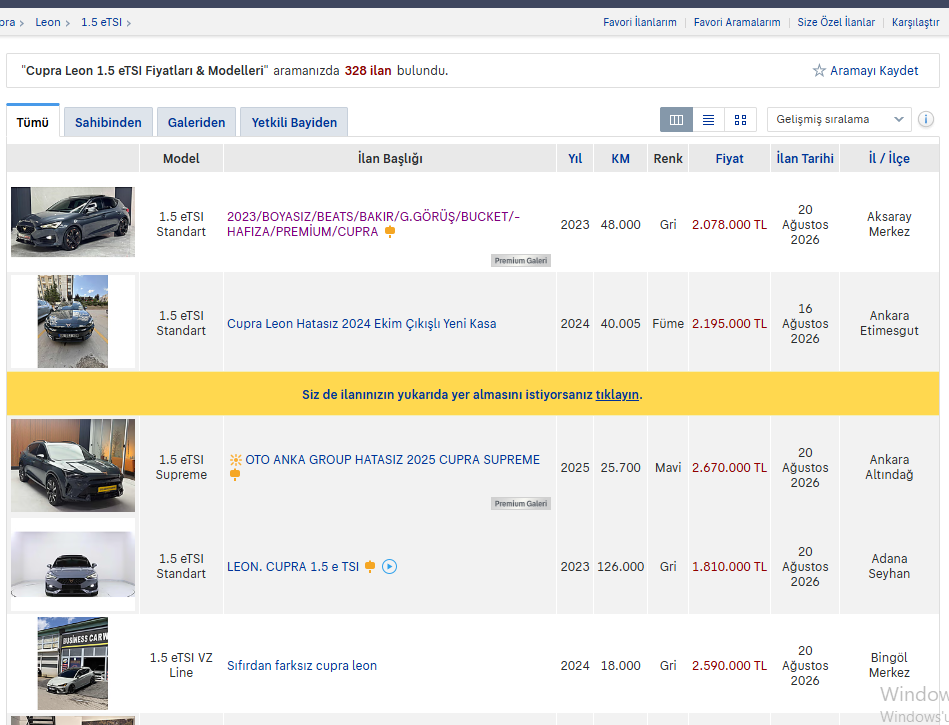Open Cupra Leon Hatasız 2024 Ekim listing
This screenshot has width=949, height=725.
pyautogui.click(x=361, y=324)
